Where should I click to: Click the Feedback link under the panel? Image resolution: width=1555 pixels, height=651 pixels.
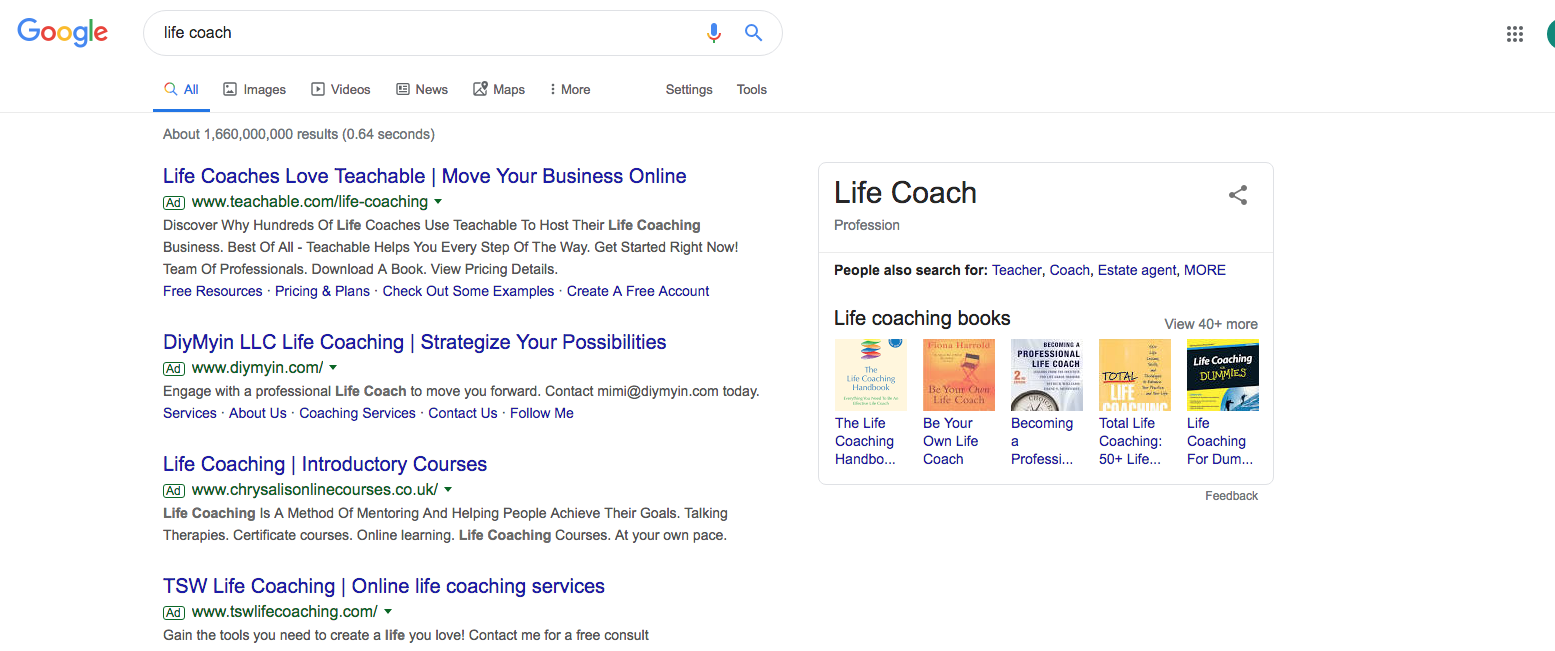(1232, 496)
